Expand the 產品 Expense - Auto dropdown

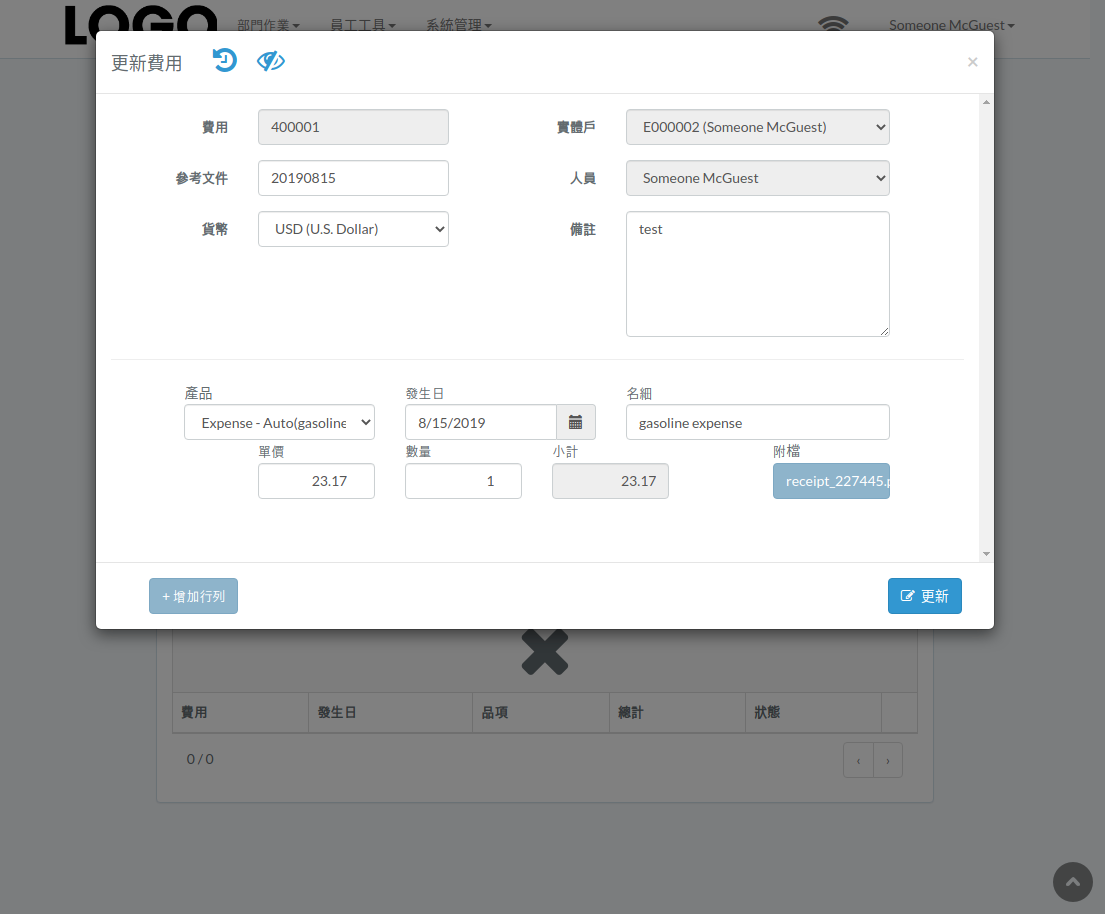pyautogui.click(x=279, y=422)
